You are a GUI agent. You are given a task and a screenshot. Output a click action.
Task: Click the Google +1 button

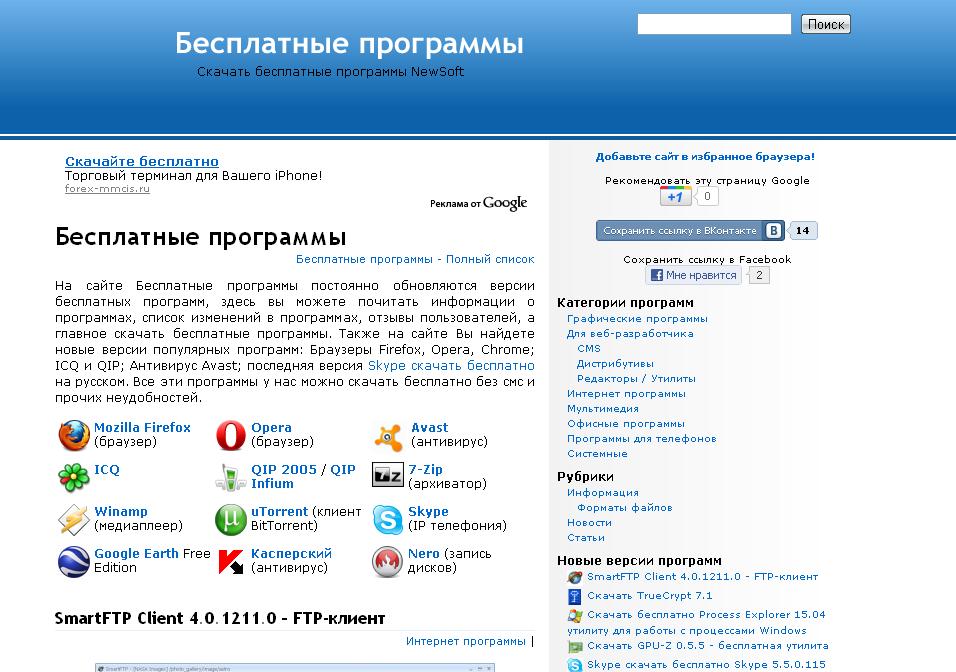tap(676, 196)
